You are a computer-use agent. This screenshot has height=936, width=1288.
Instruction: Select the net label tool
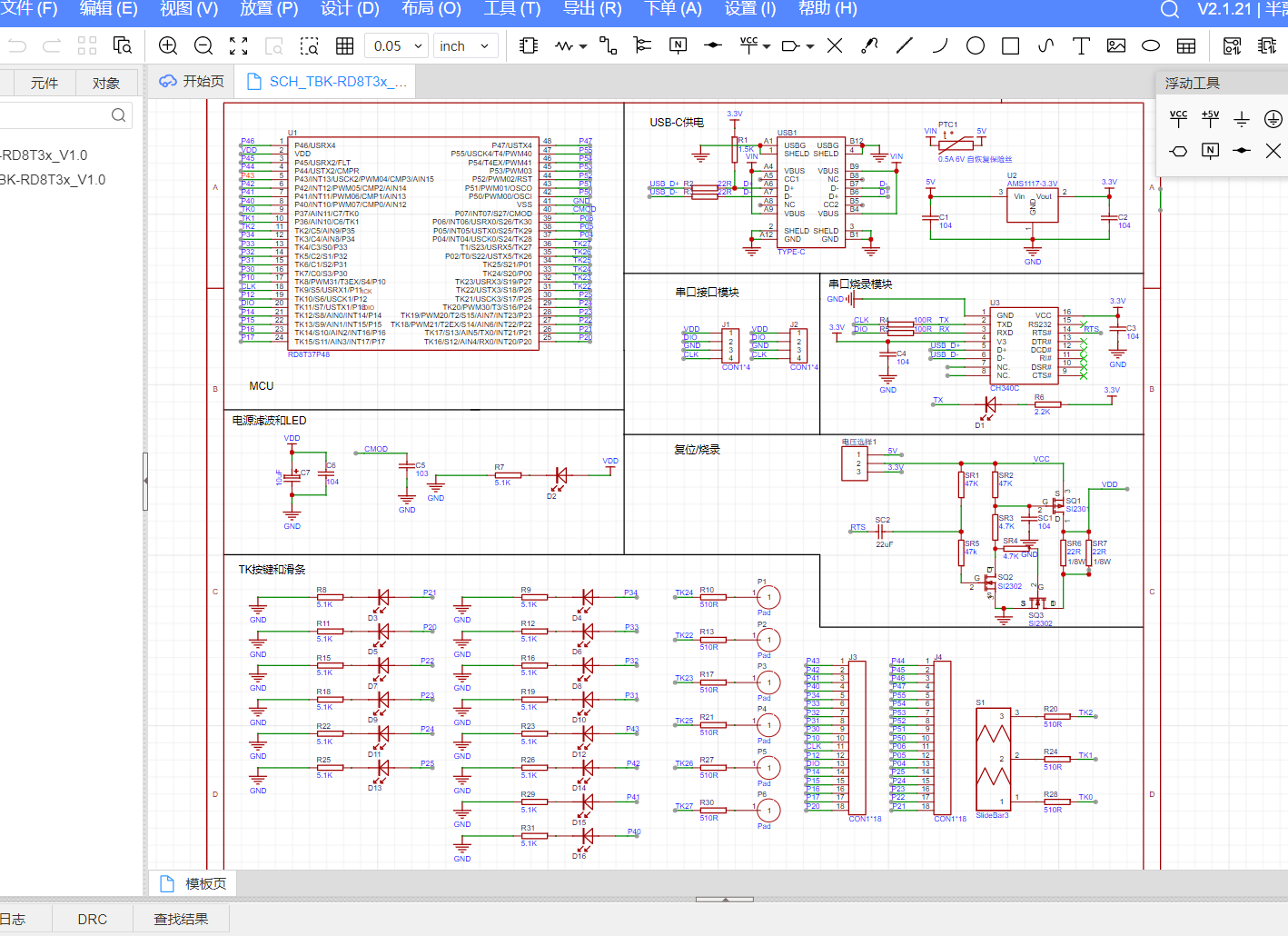[x=678, y=45]
